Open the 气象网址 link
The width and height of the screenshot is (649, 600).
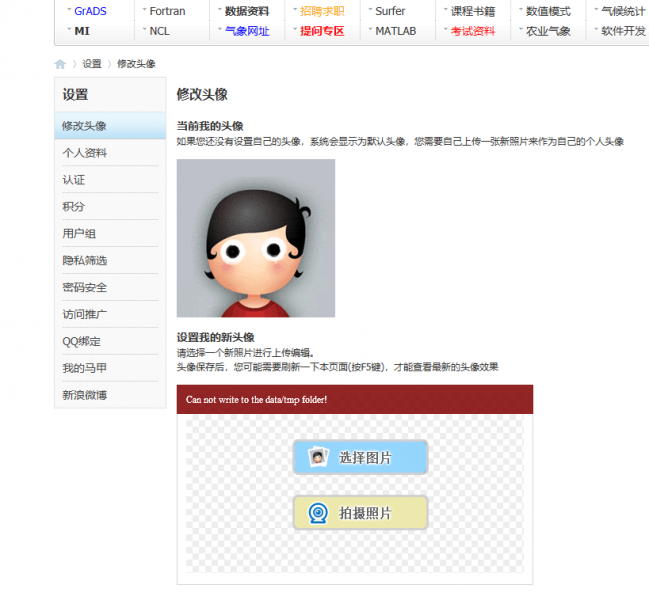tap(247, 31)
